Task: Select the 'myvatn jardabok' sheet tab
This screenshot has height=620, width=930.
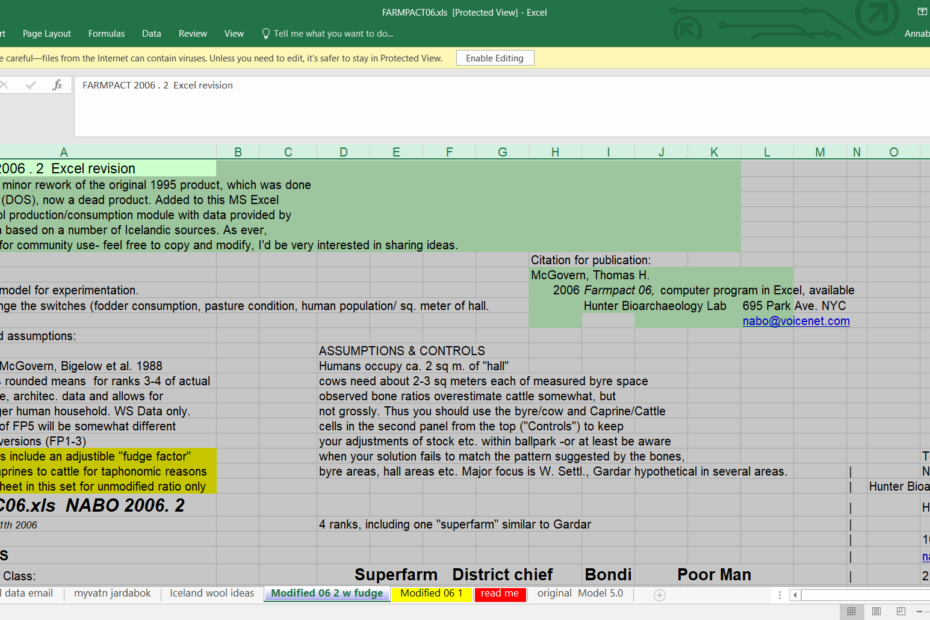Action: 112,592
